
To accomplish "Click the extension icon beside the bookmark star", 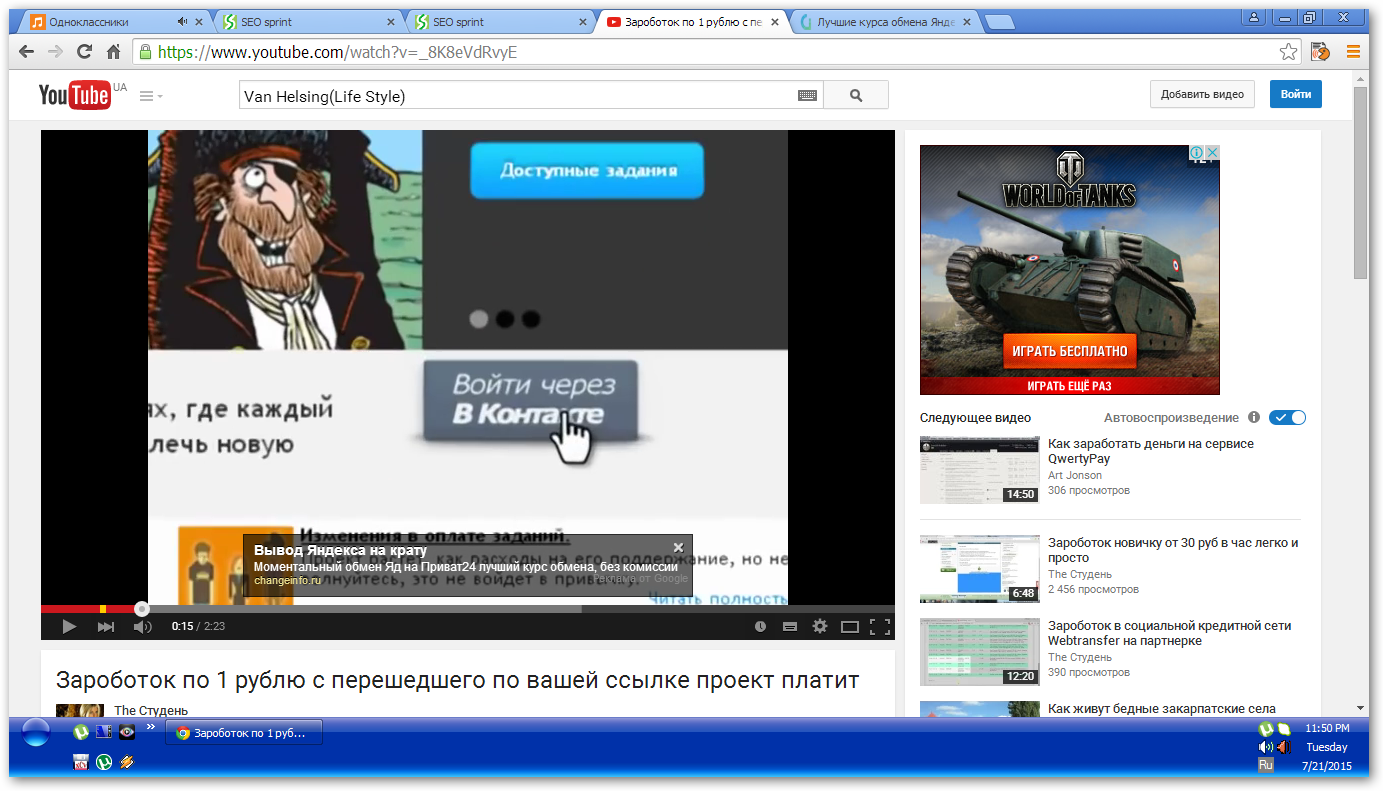I will [1320, 52].
